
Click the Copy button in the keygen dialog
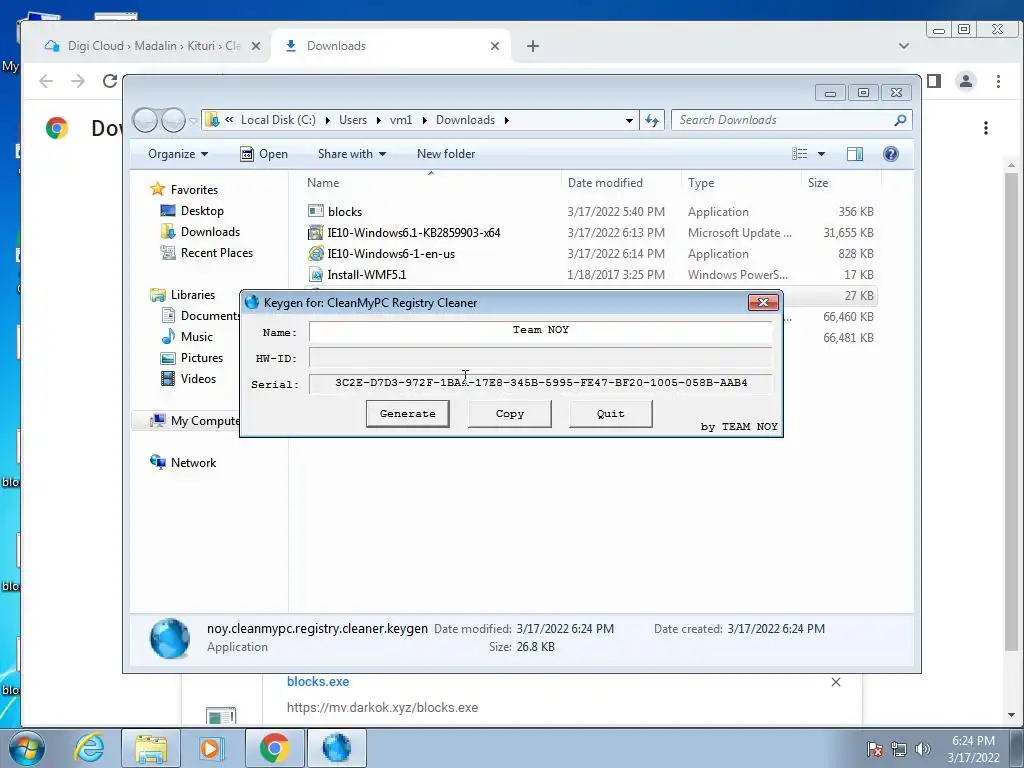509,413
